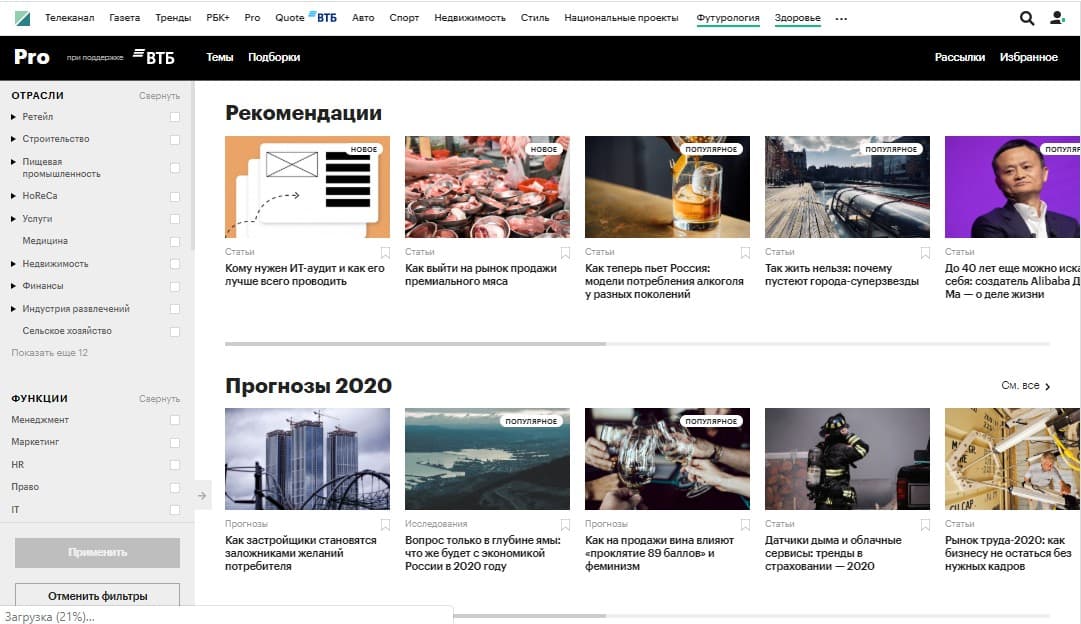Click the Pro logo in black bar
Image resolution: width=1081 pixels, height=624 pixels.
click(x=32, y=57)
